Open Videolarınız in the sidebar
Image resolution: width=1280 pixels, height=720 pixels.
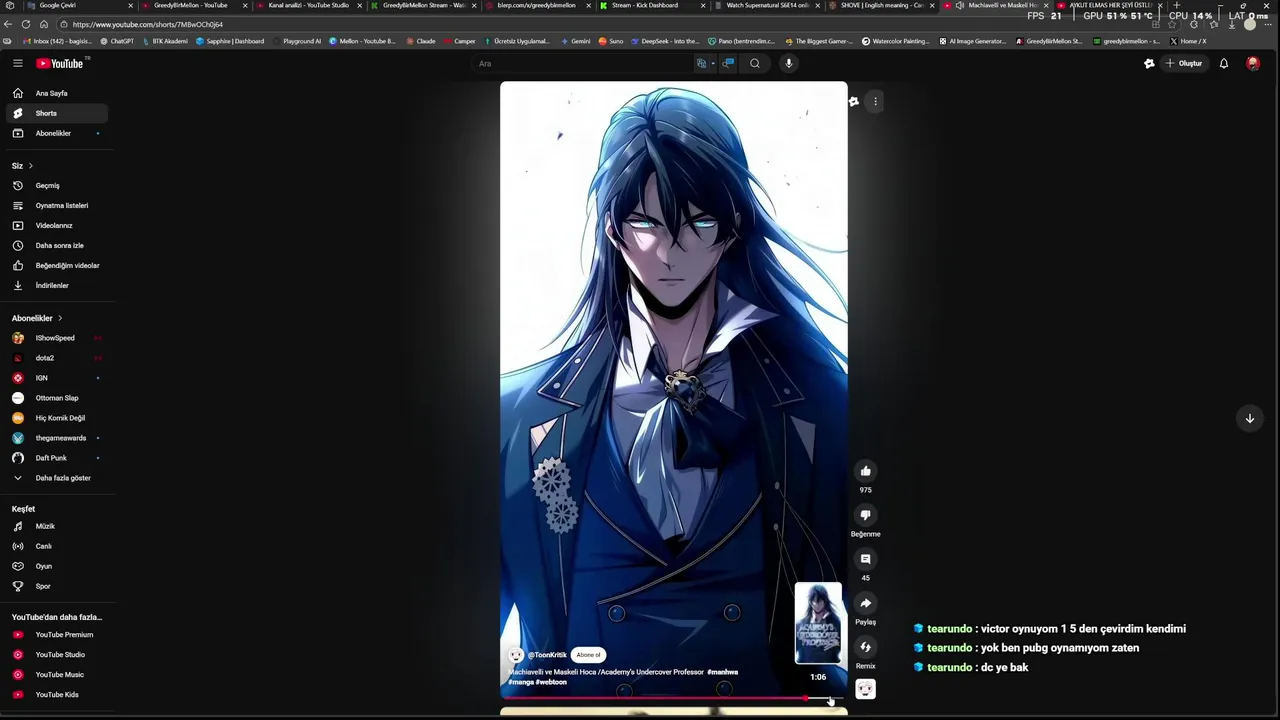tap(54, 225)
